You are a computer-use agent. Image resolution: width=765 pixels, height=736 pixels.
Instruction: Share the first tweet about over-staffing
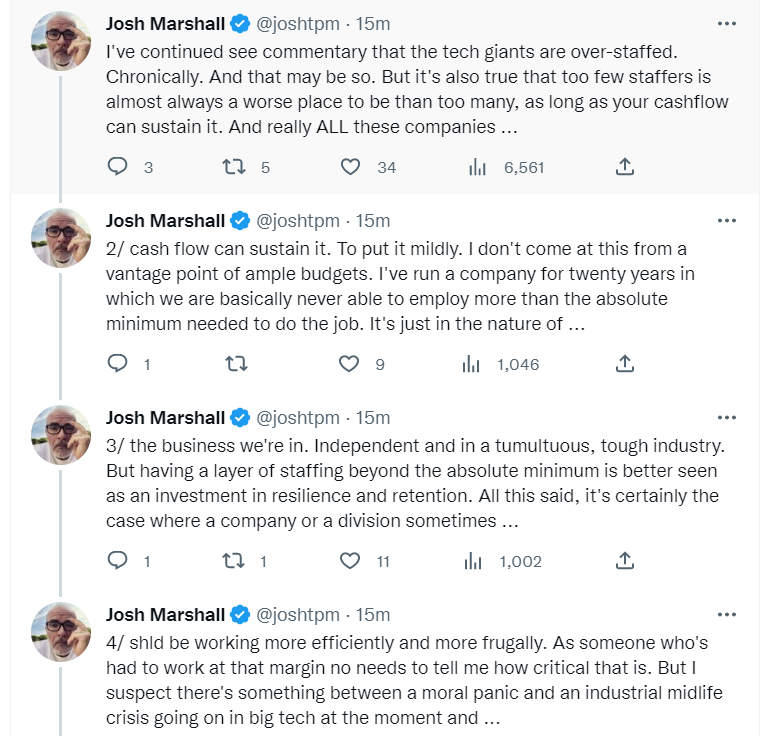click(625, 167)
